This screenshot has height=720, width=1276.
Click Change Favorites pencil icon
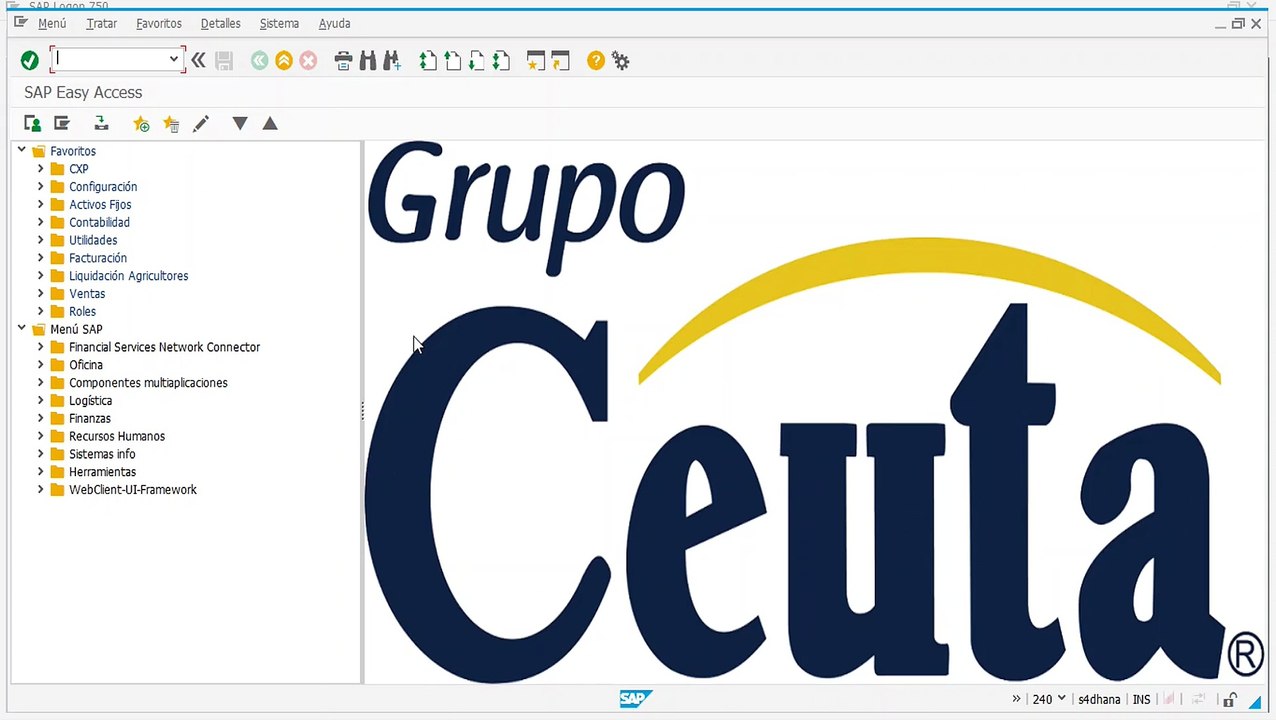[201, 123]
